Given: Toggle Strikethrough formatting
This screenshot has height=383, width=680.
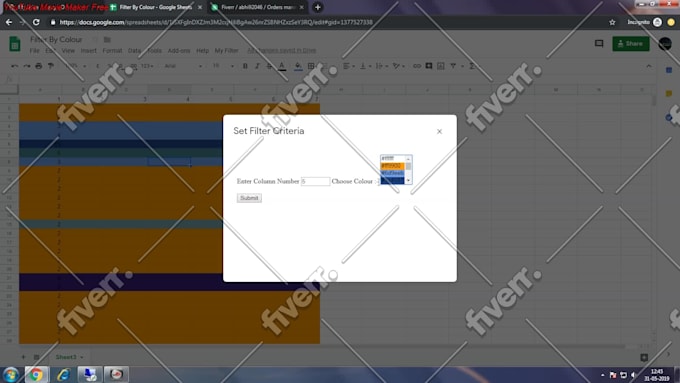Looking at the screenshot, I should pyautogui.click(x=269, y=66).
